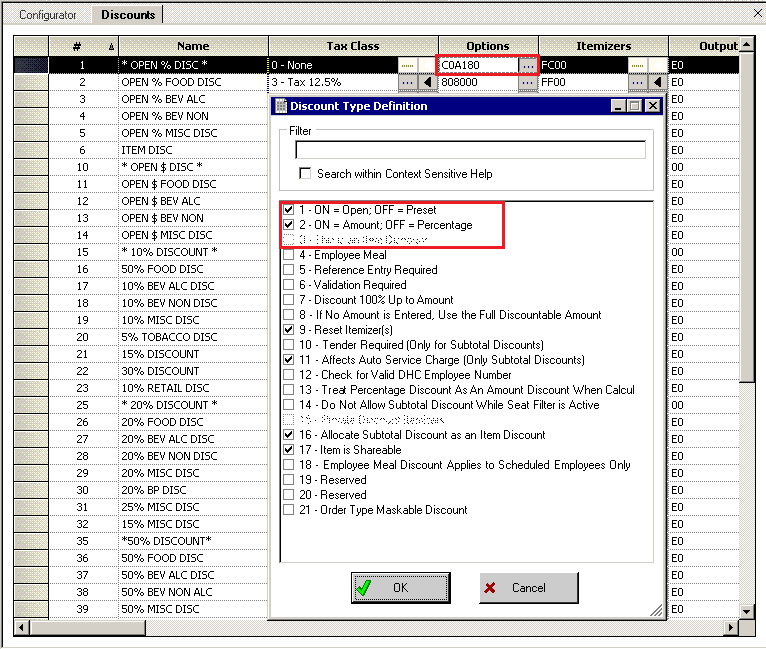
Task: Click the horizontal scrollbar right arrow
Action: (x=731, y=628)
